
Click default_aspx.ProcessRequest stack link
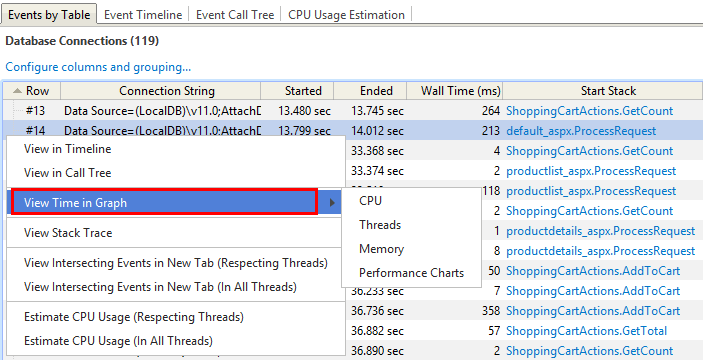coord(581,131)
